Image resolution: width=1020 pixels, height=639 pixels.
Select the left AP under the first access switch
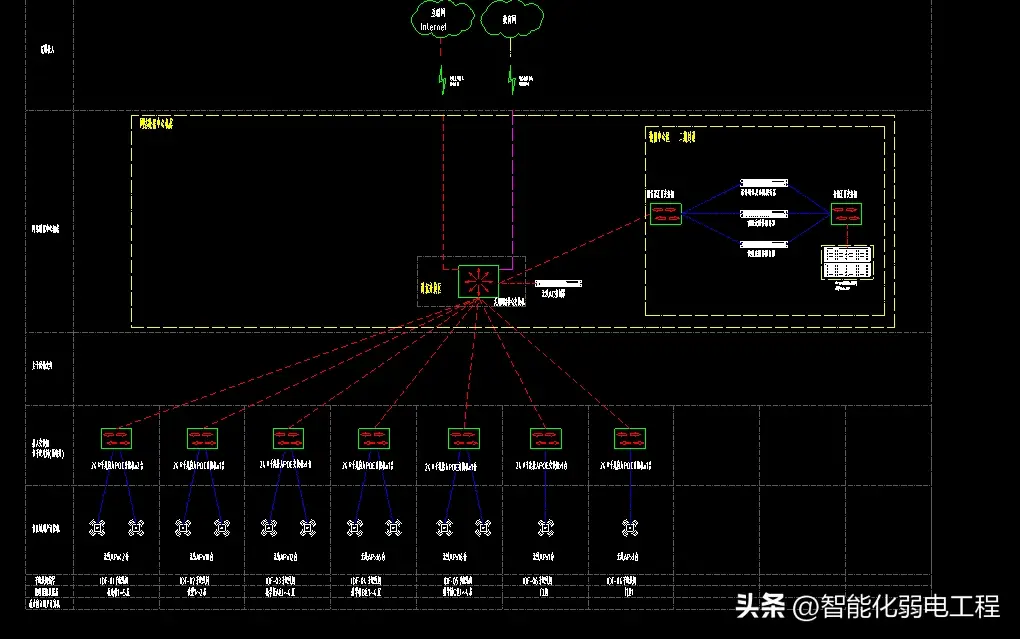click(x=97, y=528)
